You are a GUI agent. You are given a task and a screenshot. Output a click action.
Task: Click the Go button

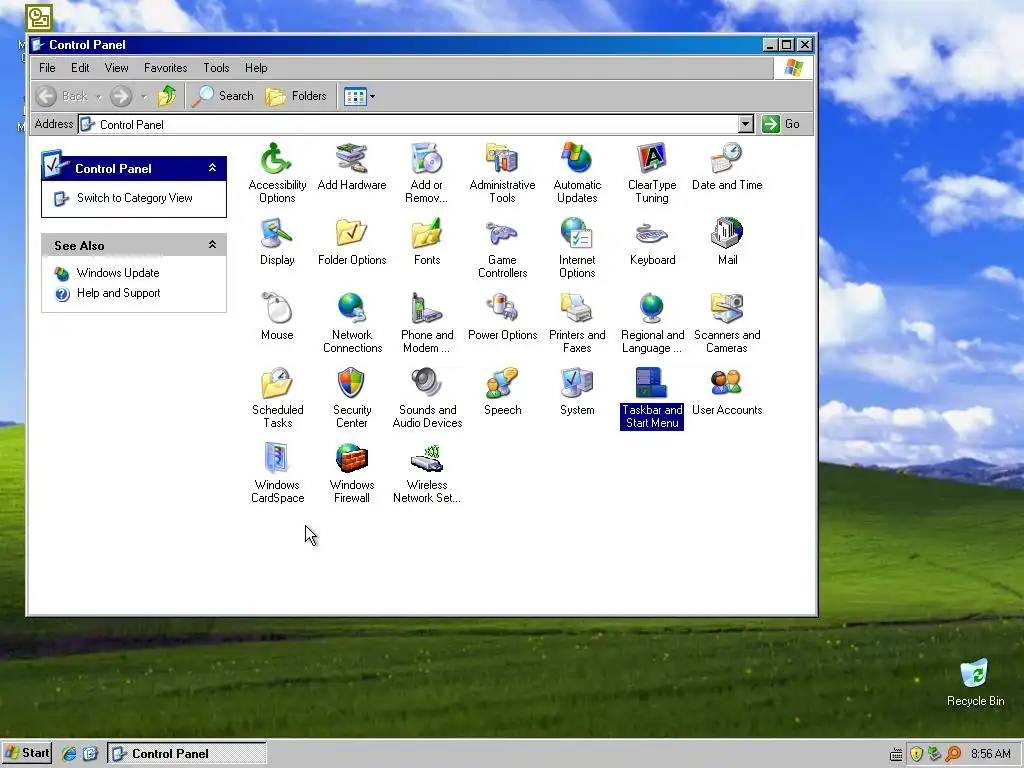tap(782, 124)
